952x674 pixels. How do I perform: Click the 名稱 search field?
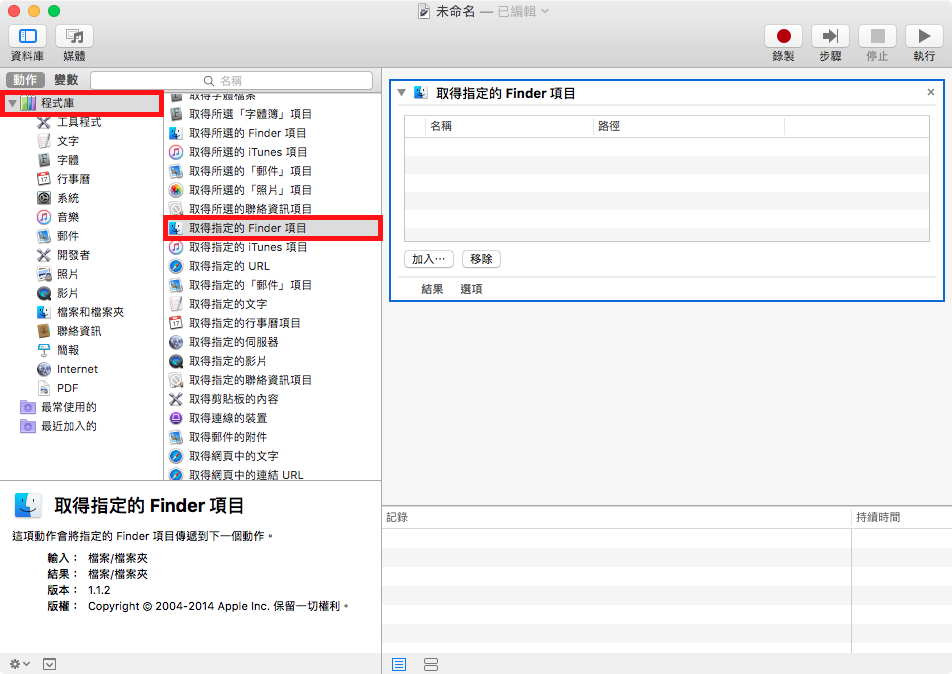click(x=231, y=80)
